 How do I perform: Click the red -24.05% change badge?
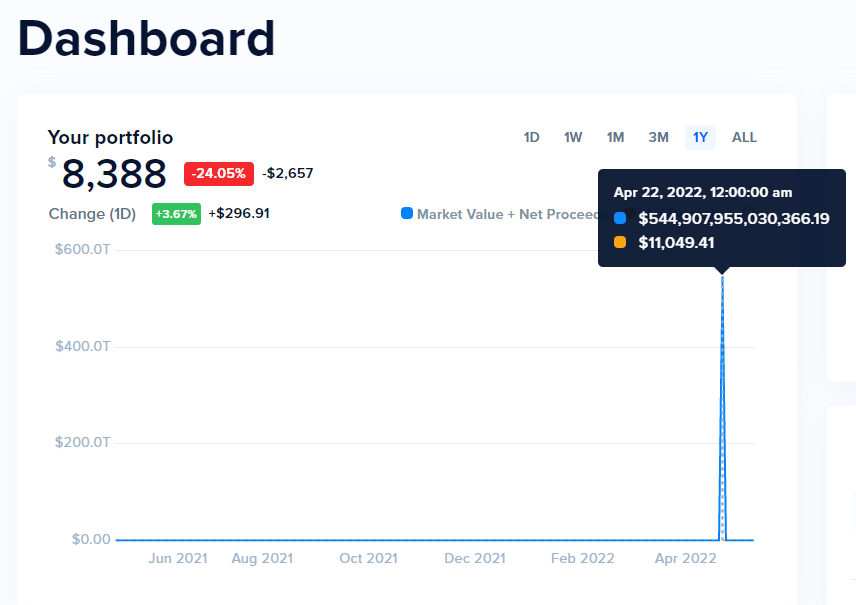(x=218, y=174)
